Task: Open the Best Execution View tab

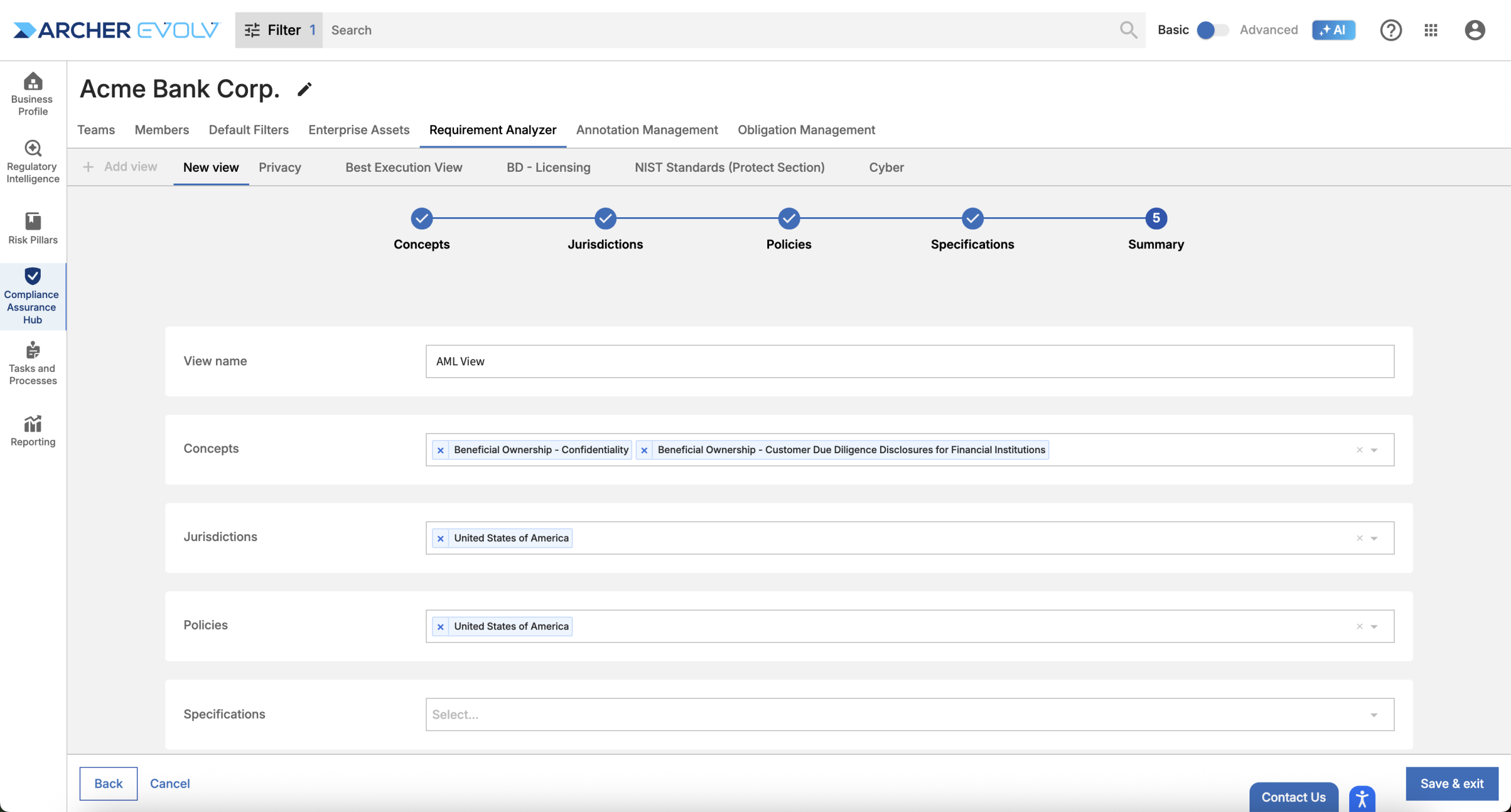Action: pyautogui.click(x=404, y=168)
